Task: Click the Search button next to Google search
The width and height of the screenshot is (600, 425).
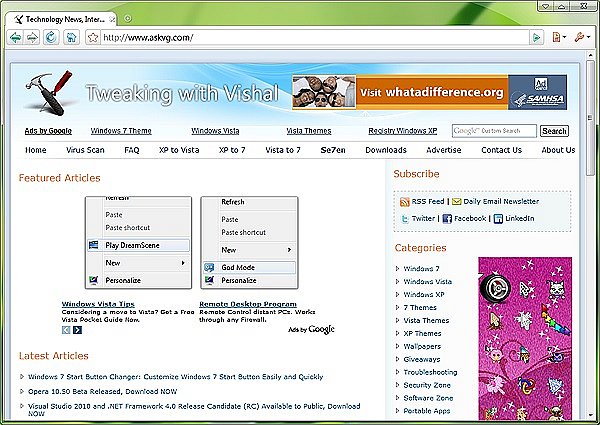Action: (x=553, y=131)
